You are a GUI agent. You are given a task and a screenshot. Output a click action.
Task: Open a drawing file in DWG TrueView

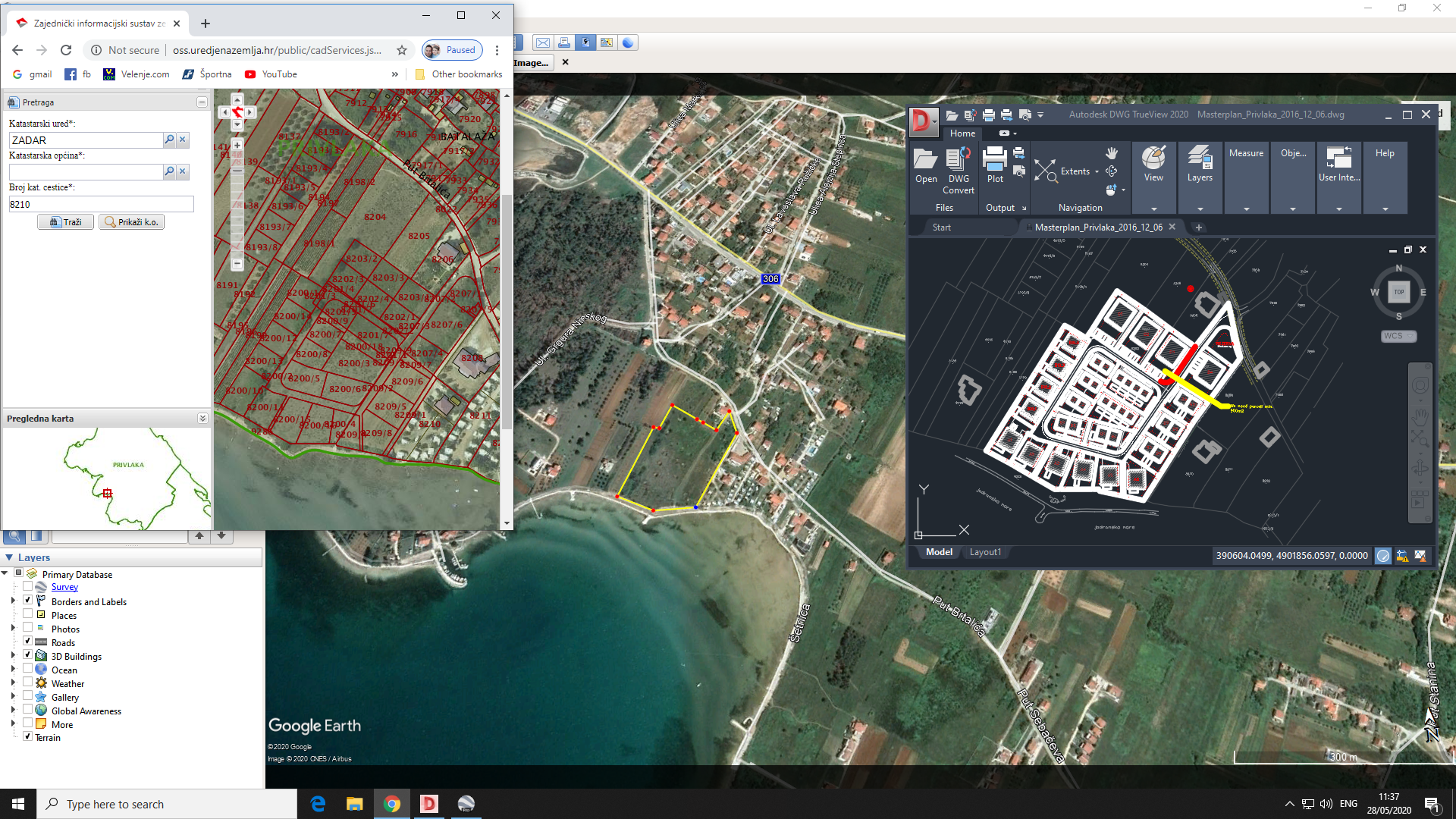pos(925,163)
